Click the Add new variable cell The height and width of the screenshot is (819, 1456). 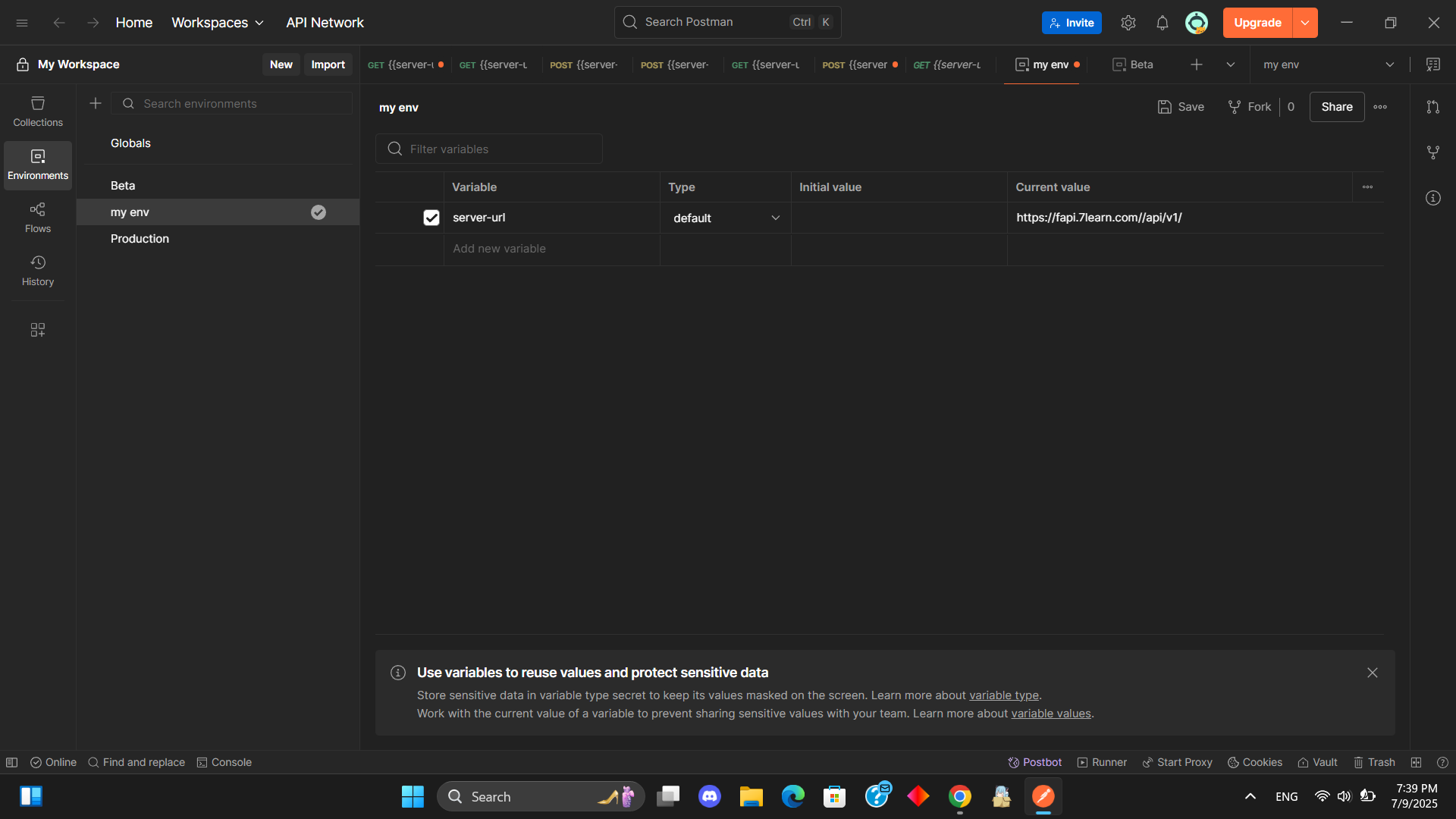(x=552, y=249)
